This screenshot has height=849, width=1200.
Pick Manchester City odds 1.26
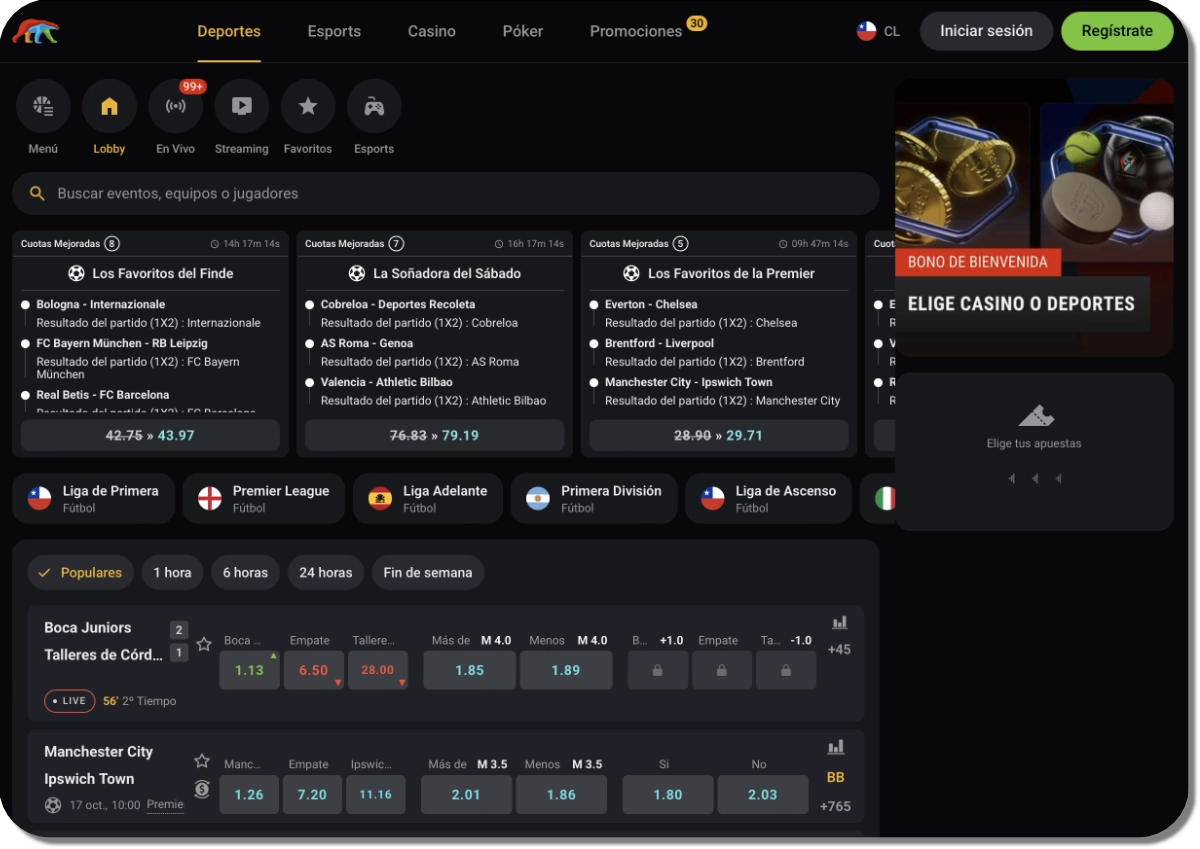(x=249, y=795)
